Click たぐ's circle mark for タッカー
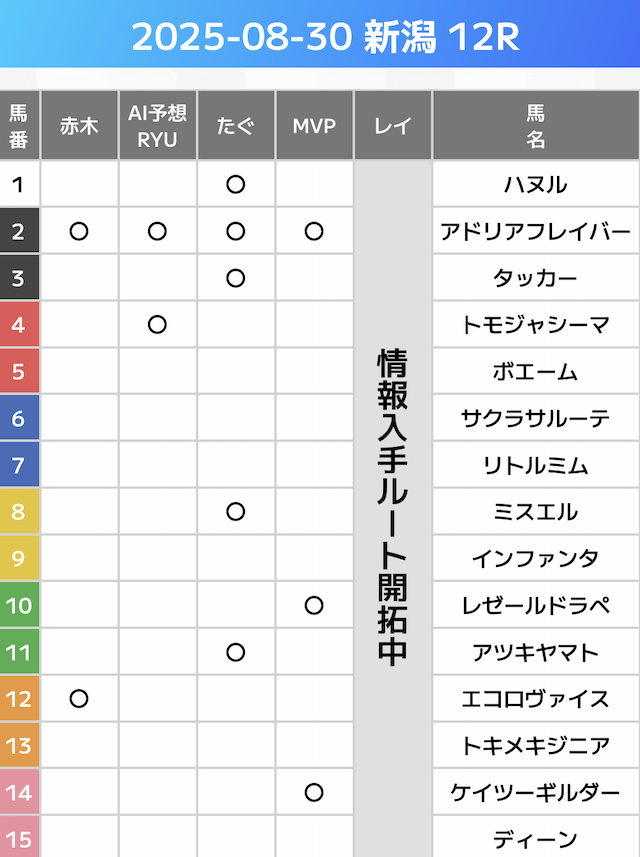This screenshot has width=640, height=857. click(236, 278)
